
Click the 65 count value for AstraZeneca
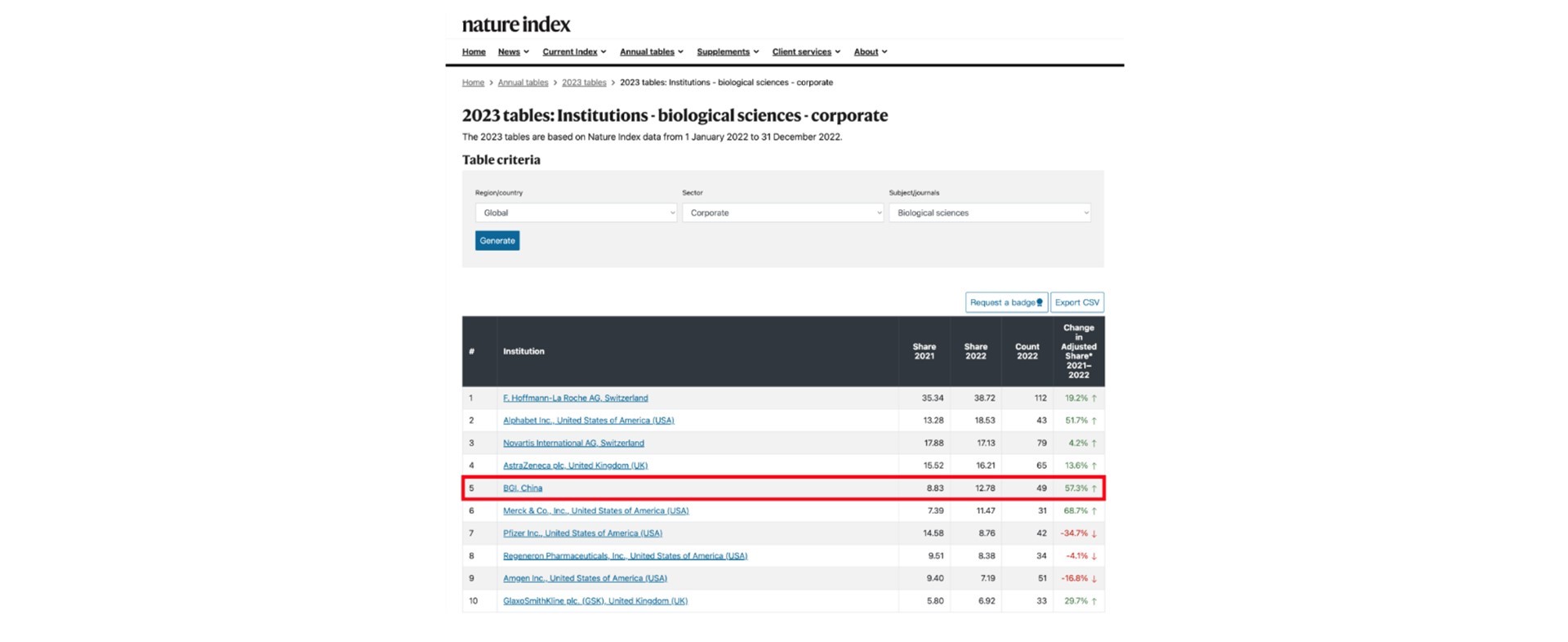coord(1041,466)
